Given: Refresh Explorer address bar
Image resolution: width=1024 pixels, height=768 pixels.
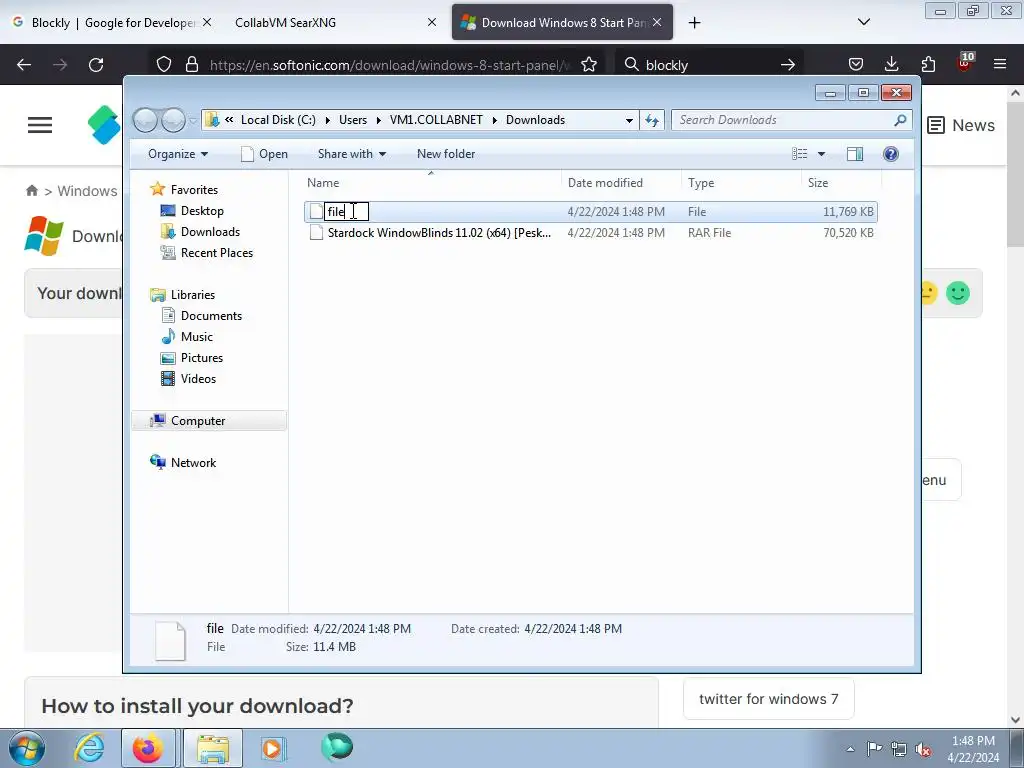Looking at the screenshot, I should pyautogui.click(x=652, y=120).
